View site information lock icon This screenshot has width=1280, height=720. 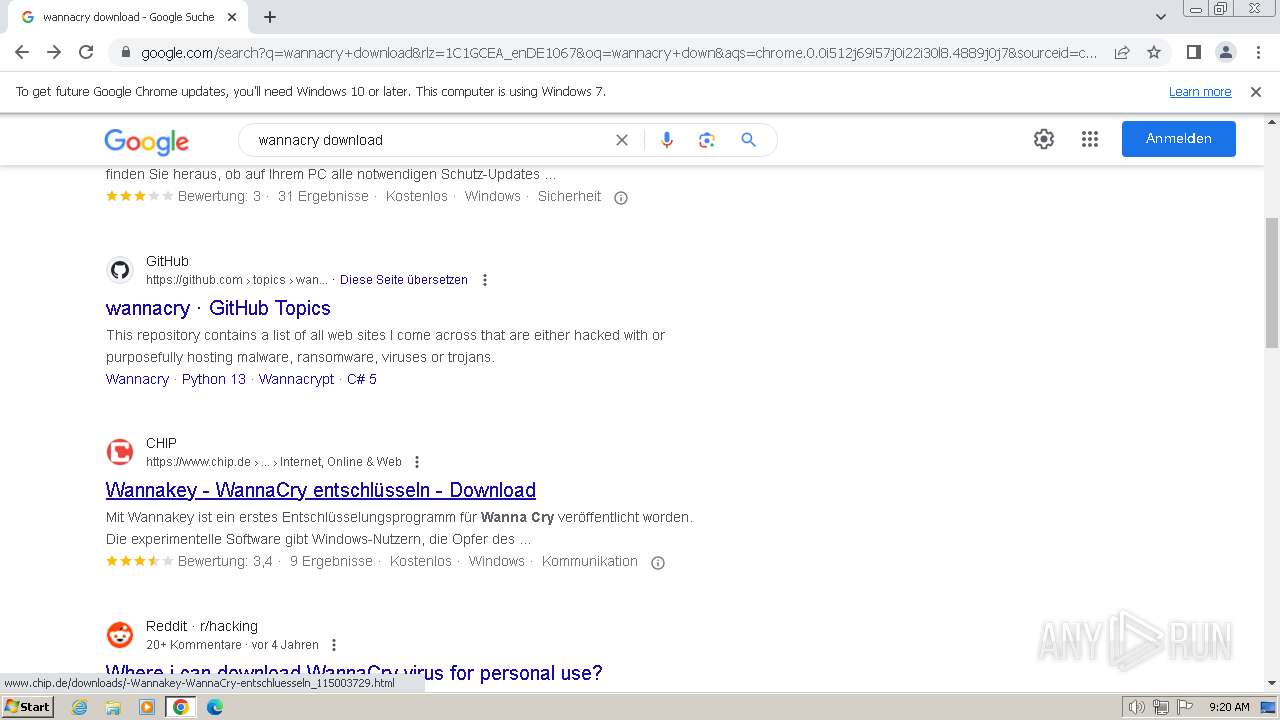125,53
